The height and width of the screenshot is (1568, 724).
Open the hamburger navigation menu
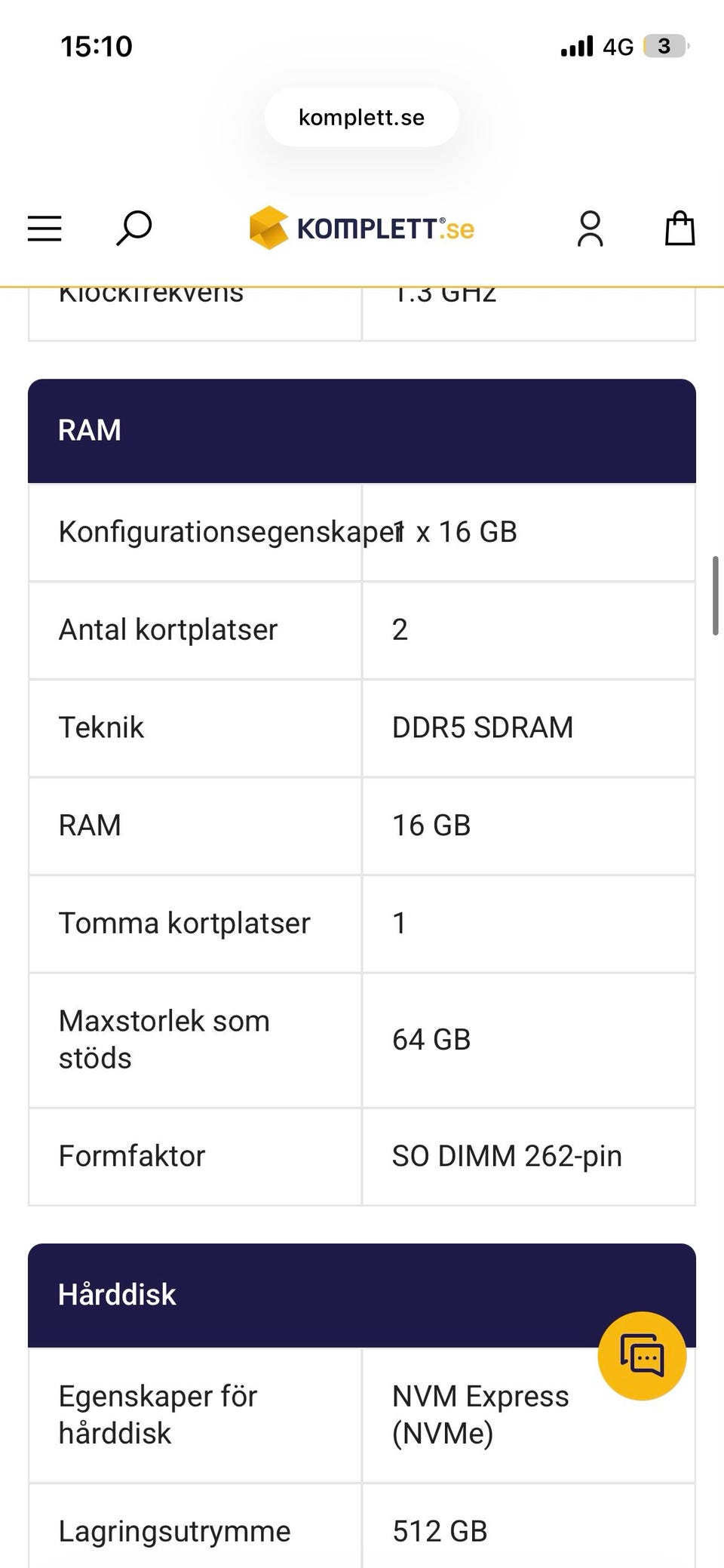pos(44,229)
